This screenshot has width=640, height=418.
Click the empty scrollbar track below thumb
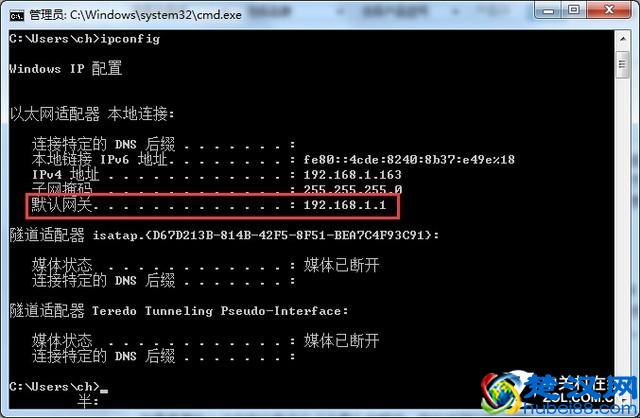[x=622, y=241]
